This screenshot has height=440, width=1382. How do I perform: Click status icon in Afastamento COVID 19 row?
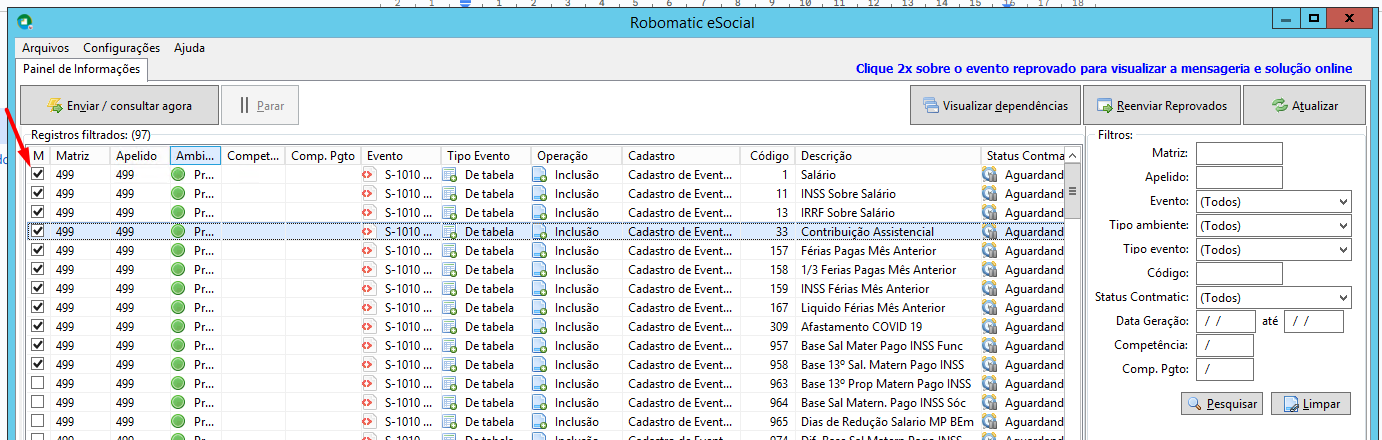991,326
